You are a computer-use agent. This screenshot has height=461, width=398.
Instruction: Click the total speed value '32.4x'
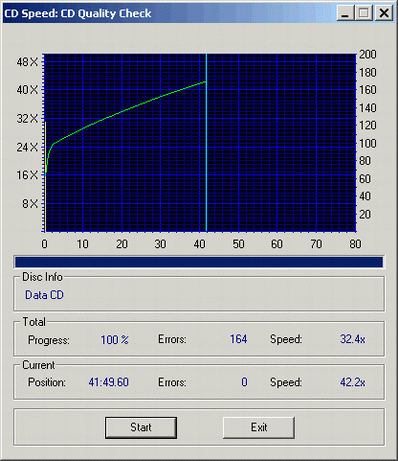point(352,339)
